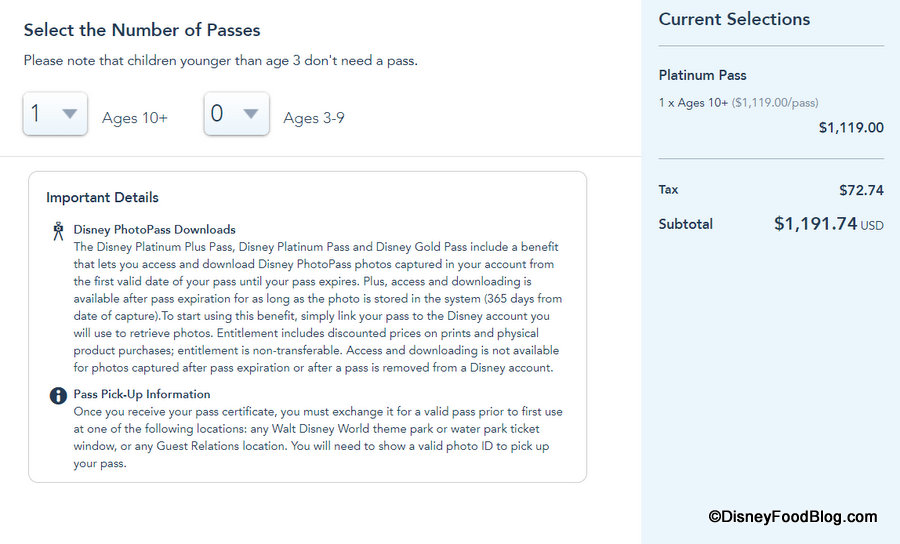Click the "Pass Pick-Up Information" title
This screenshot has width=900, height=544.
142,394
